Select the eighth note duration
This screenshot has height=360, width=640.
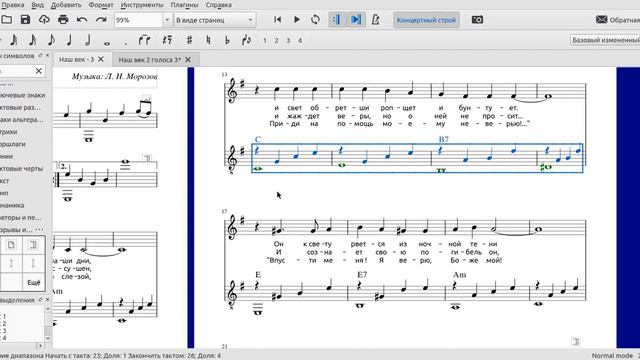click(51, 40)
